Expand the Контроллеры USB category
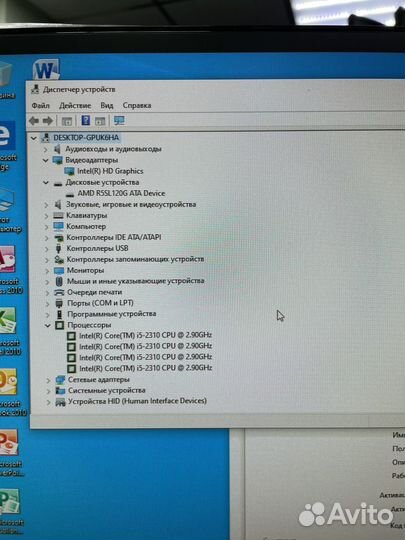The height and width of the screenshot is (540, 405). point(47,249)
